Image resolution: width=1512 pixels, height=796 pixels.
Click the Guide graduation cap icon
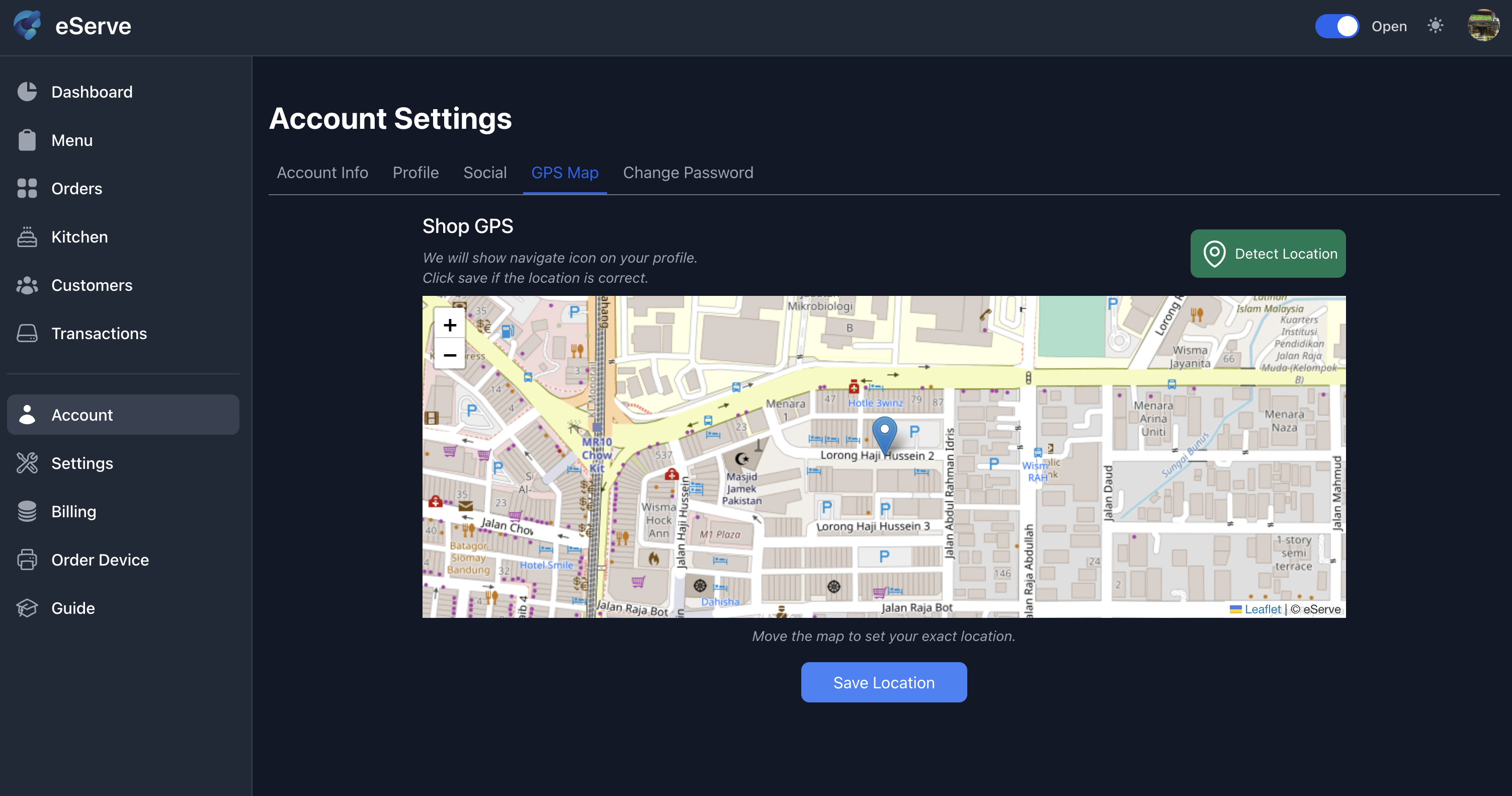point(27,608)
